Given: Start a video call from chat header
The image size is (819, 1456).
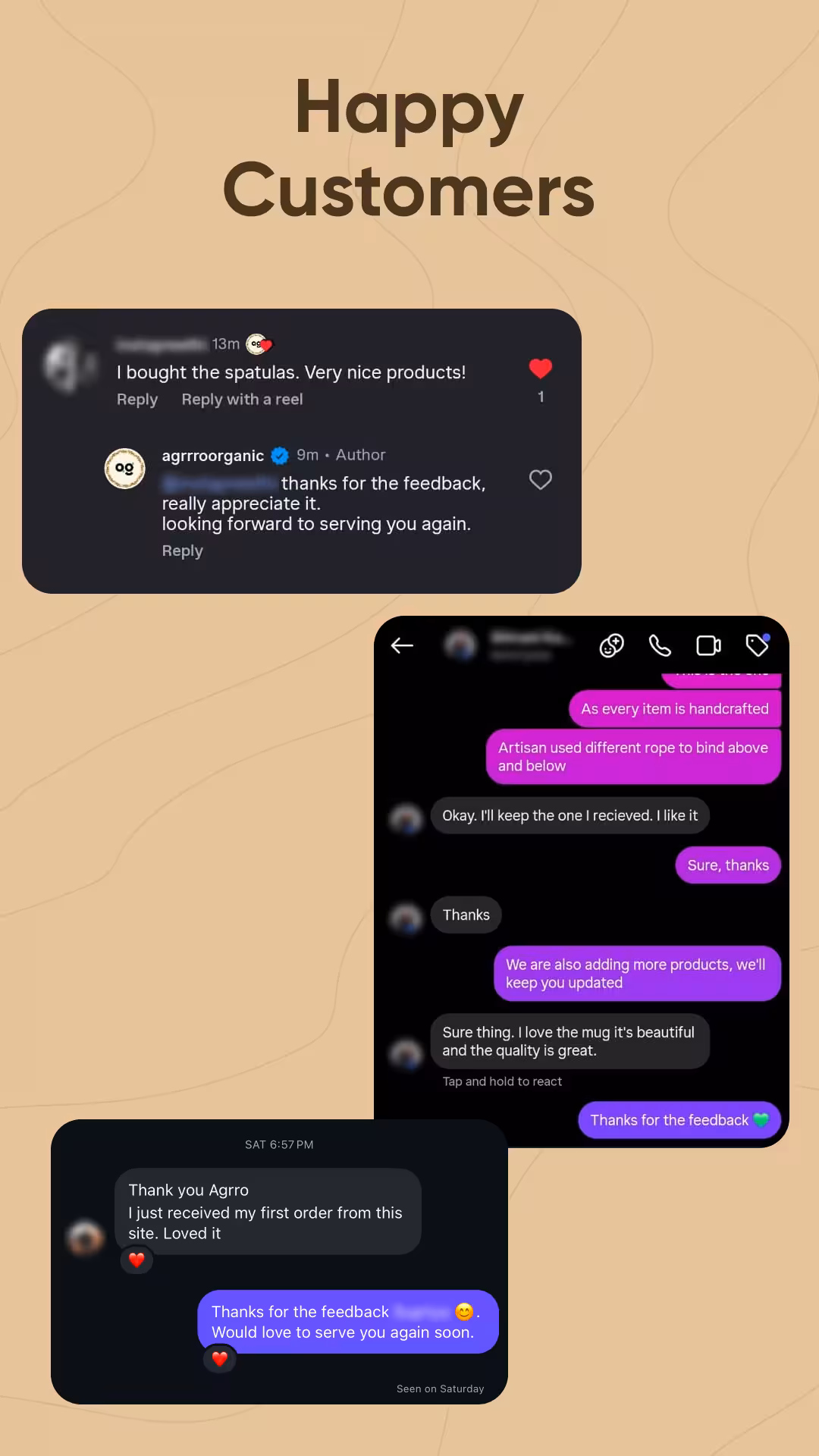Looking at the screenshot, I should (x=708, y=645).
